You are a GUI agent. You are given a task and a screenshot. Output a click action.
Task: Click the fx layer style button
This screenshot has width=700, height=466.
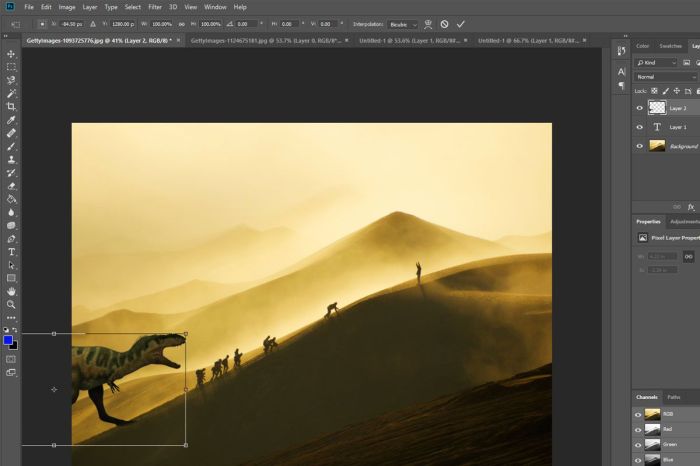coord(690,207)
